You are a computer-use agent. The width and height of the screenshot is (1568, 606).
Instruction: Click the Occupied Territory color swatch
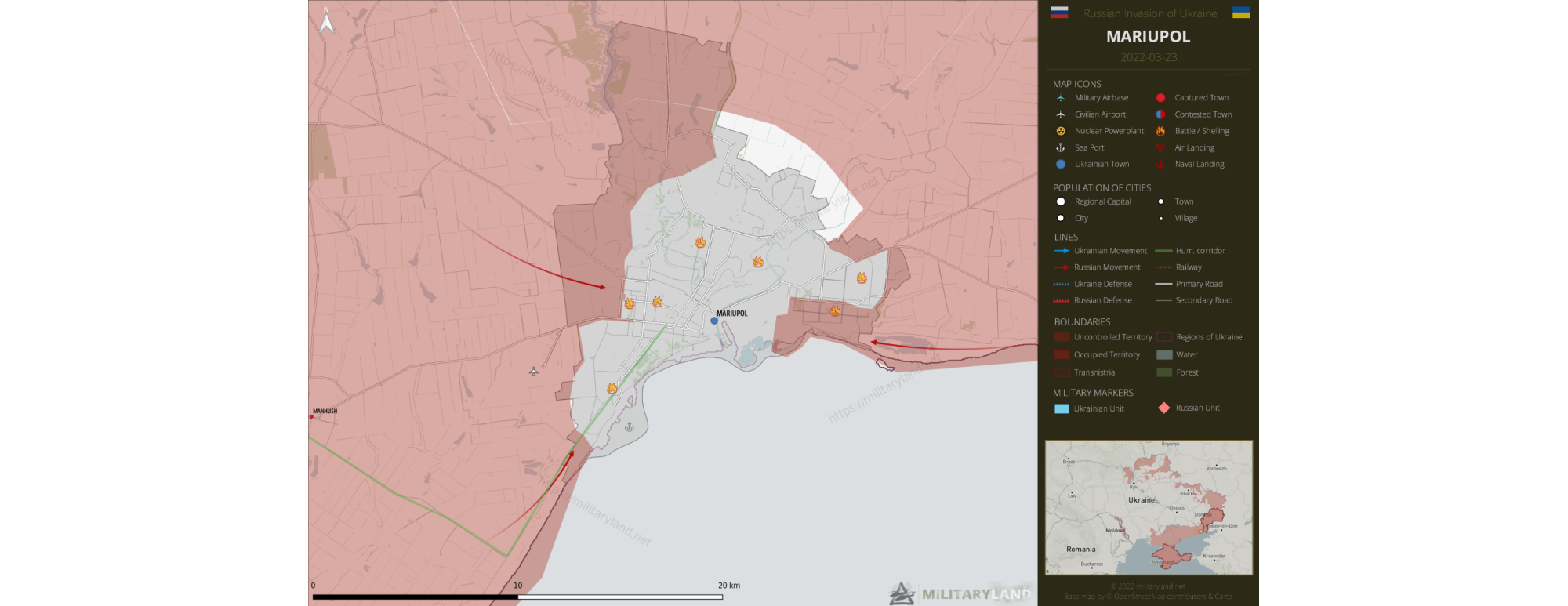click(x=1062, y=355)
